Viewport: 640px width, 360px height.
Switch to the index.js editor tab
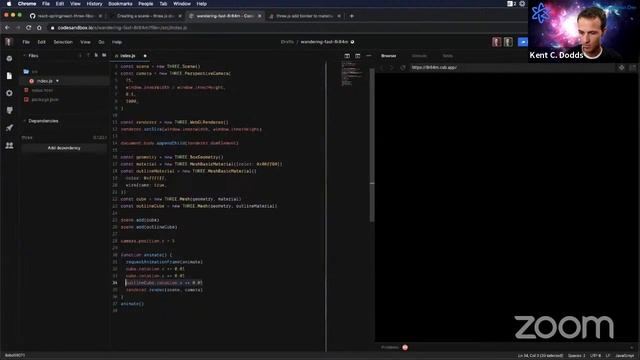[127, 56]
